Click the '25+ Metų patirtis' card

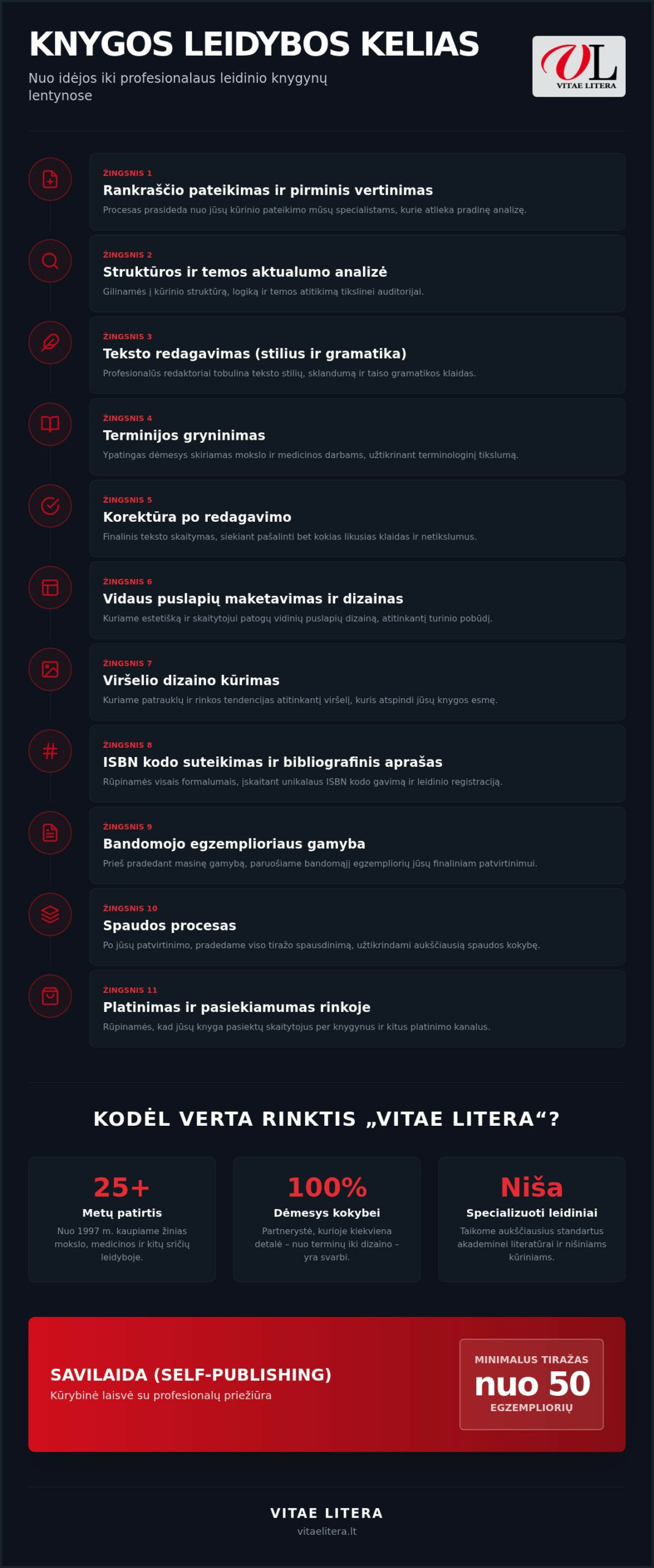click(122, 1219)
